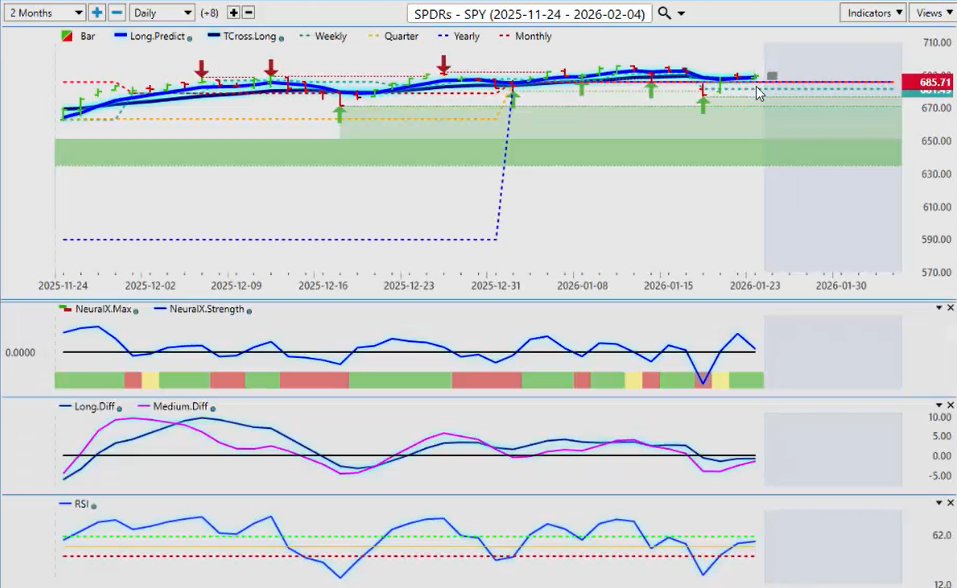This screenshot has height=588, width=957.
Task: Open the Indicators menu
Action: click(x=873, y=13)
